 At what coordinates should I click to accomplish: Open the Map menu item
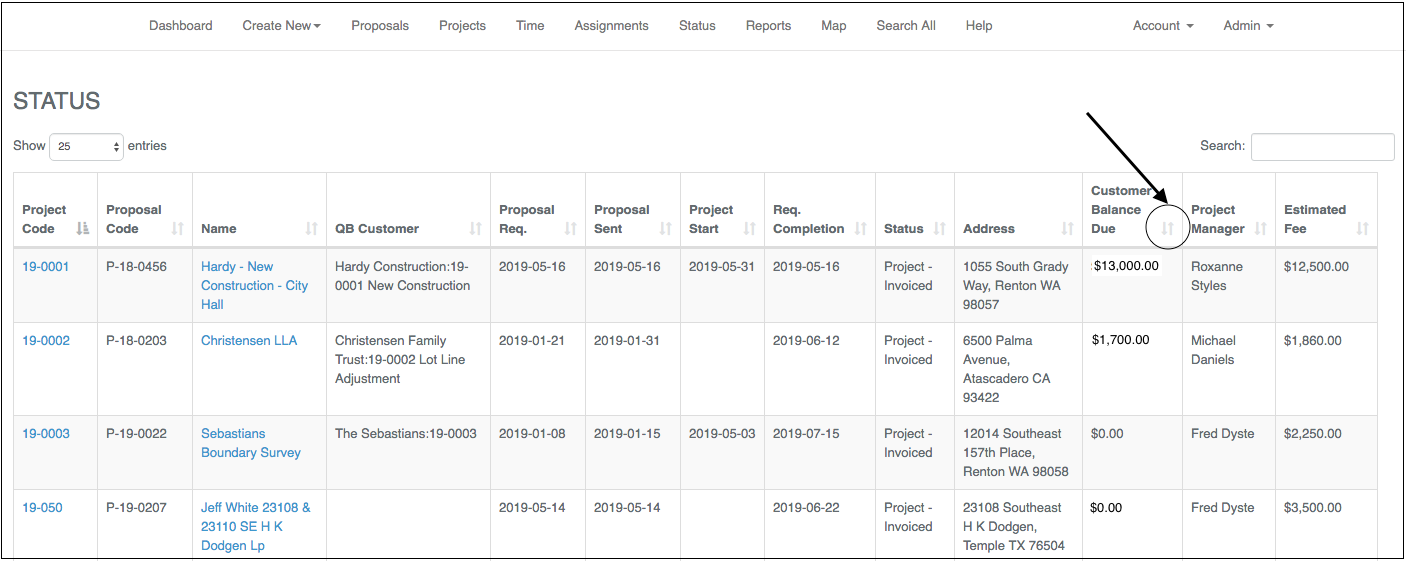coord(834,26)
